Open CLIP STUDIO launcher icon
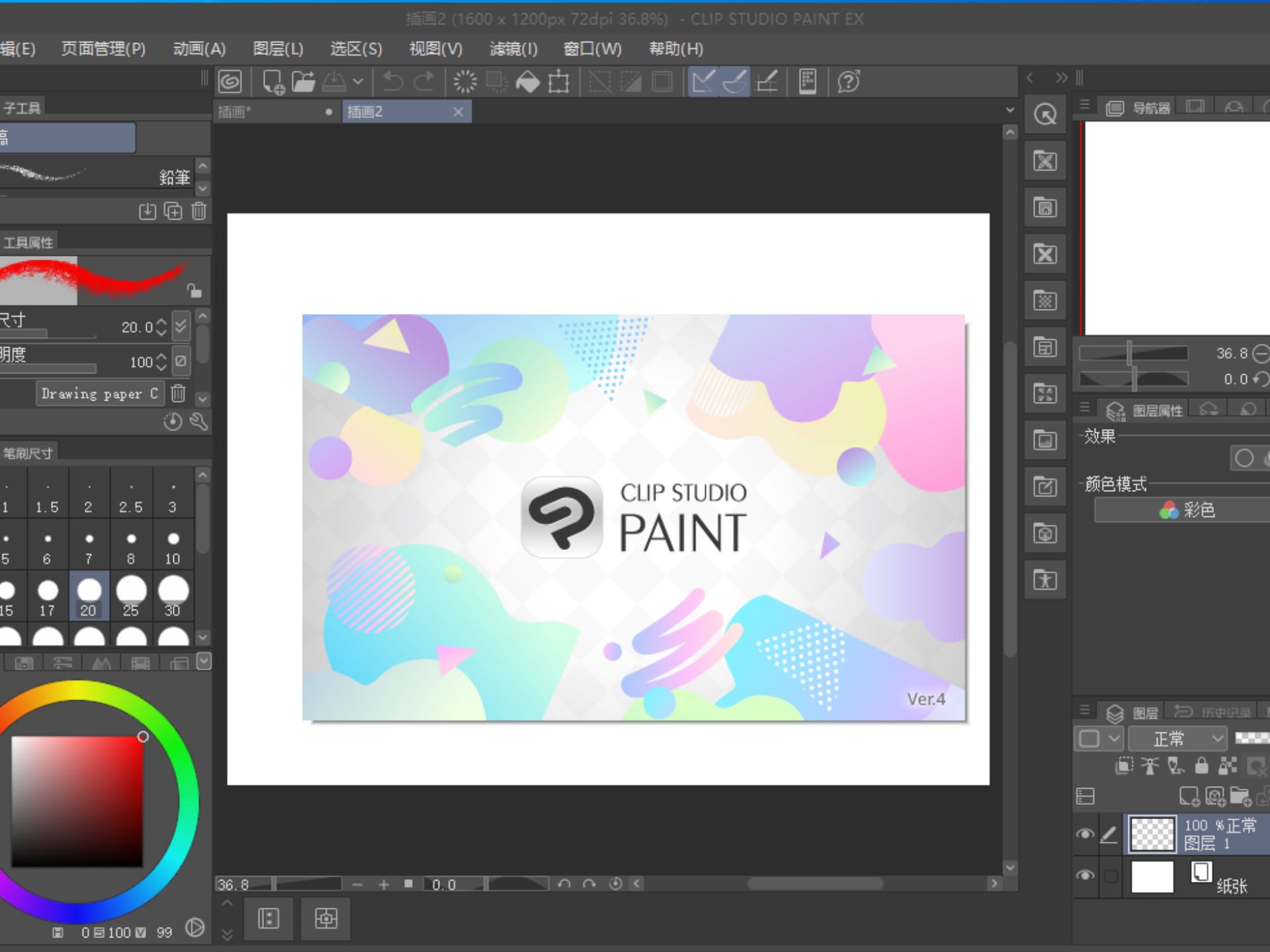1270x952 pixels. pyautogui.click(x=230, y=82)
